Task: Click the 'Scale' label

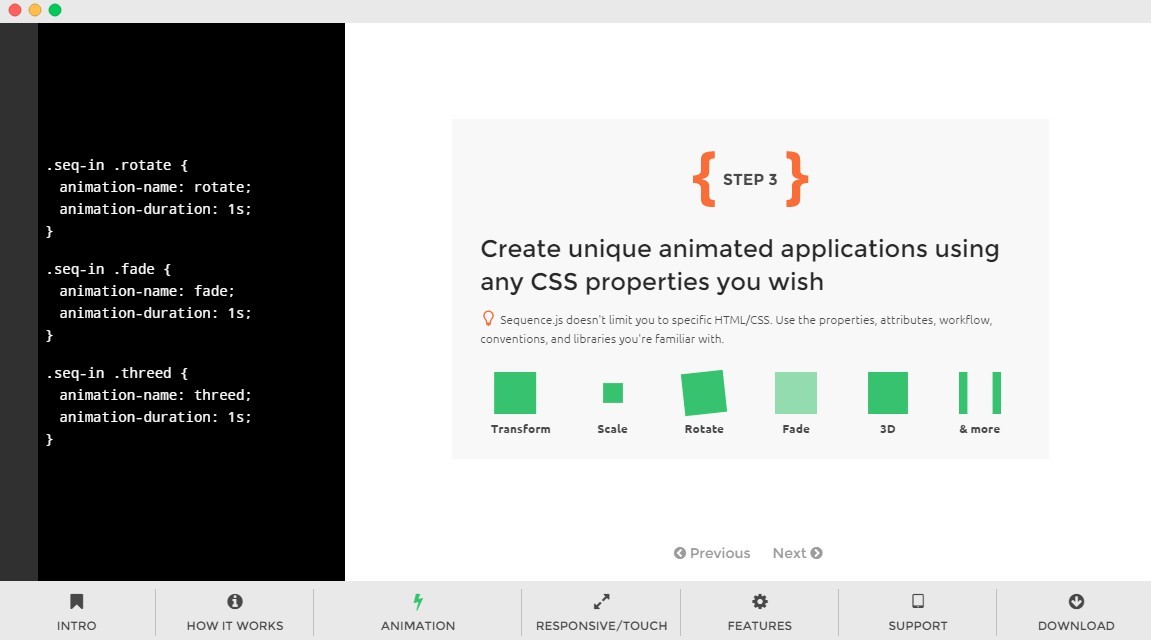Action: point(612,429)
